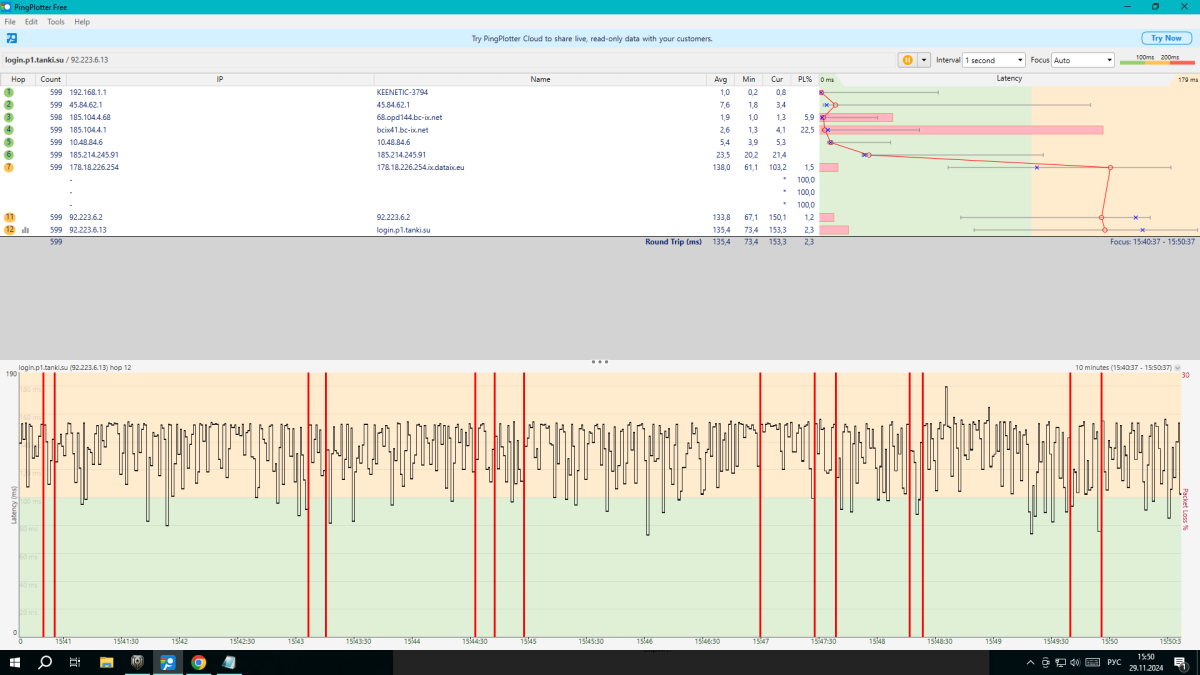Select hop 1 green circle icon
Screen dimensions: 1200x675
(x=9, y=92)
